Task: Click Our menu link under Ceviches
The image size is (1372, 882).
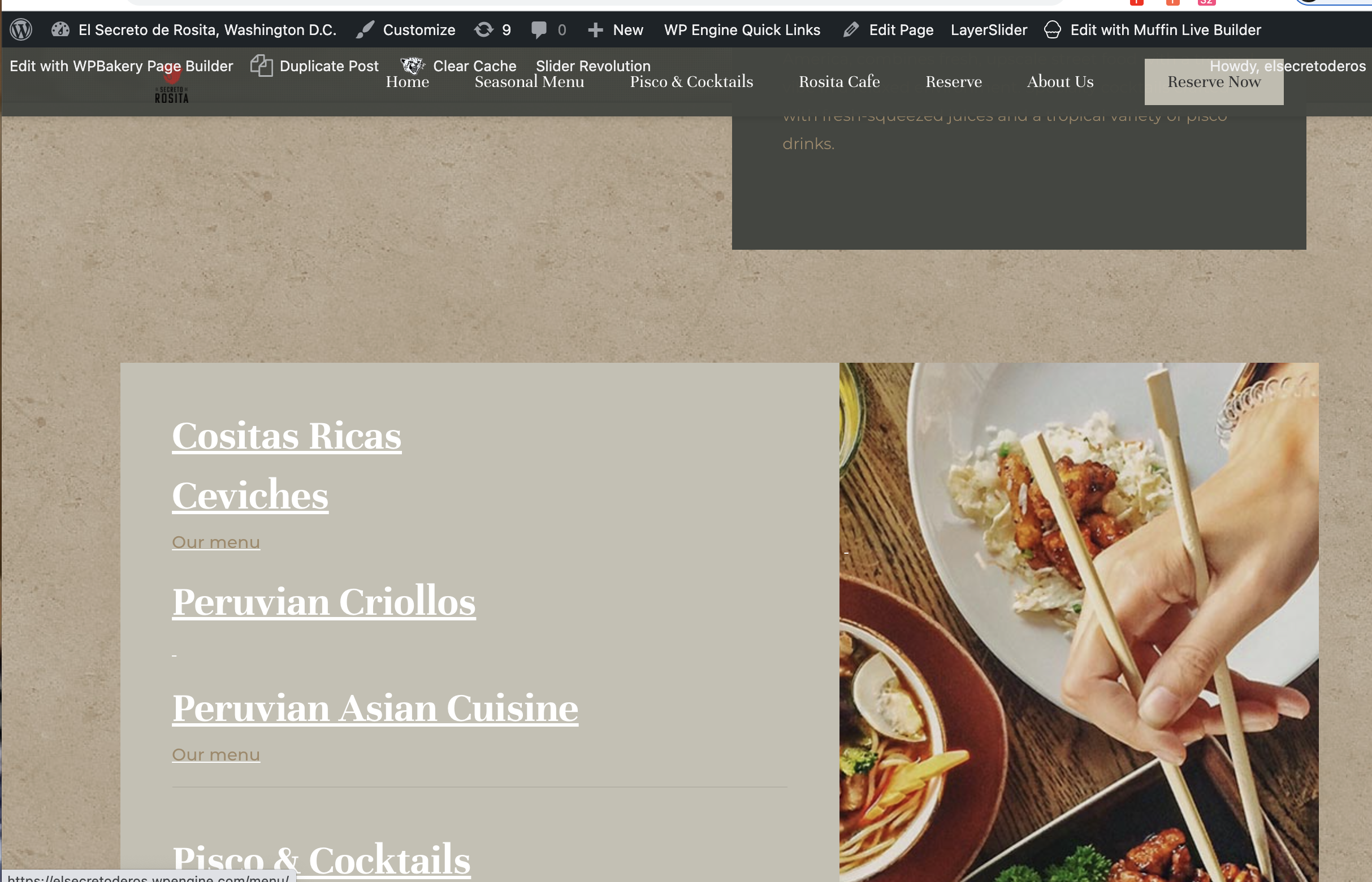Action: tap(216, 542)
